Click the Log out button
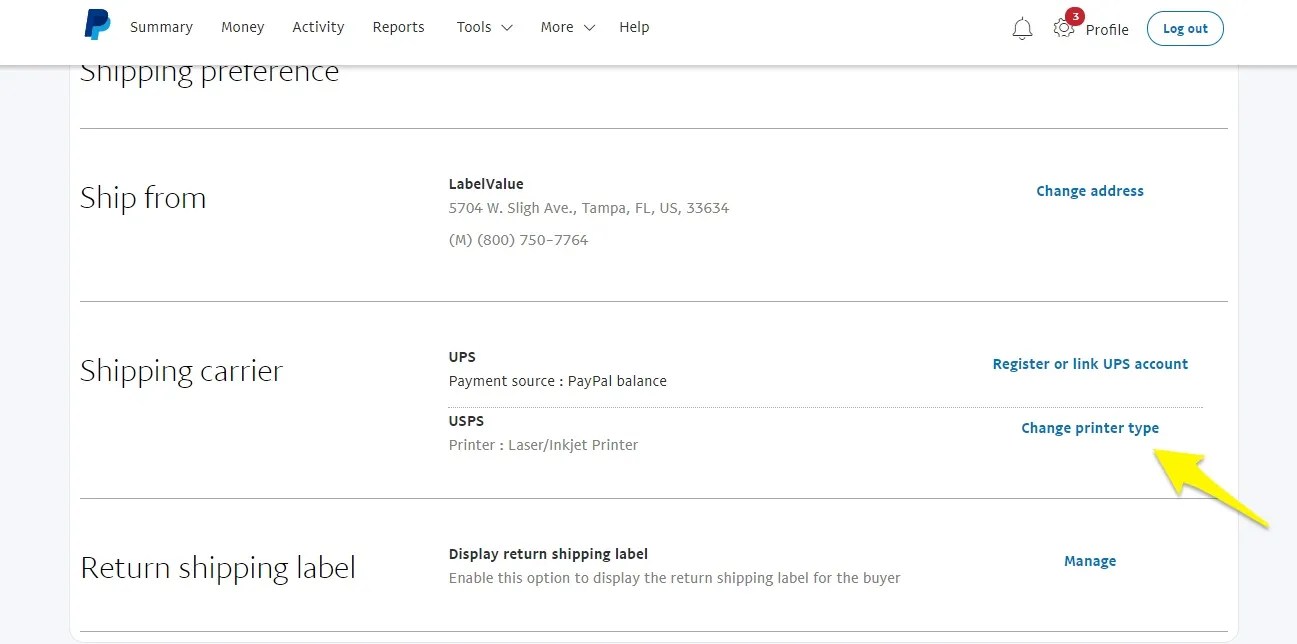 1185,28
